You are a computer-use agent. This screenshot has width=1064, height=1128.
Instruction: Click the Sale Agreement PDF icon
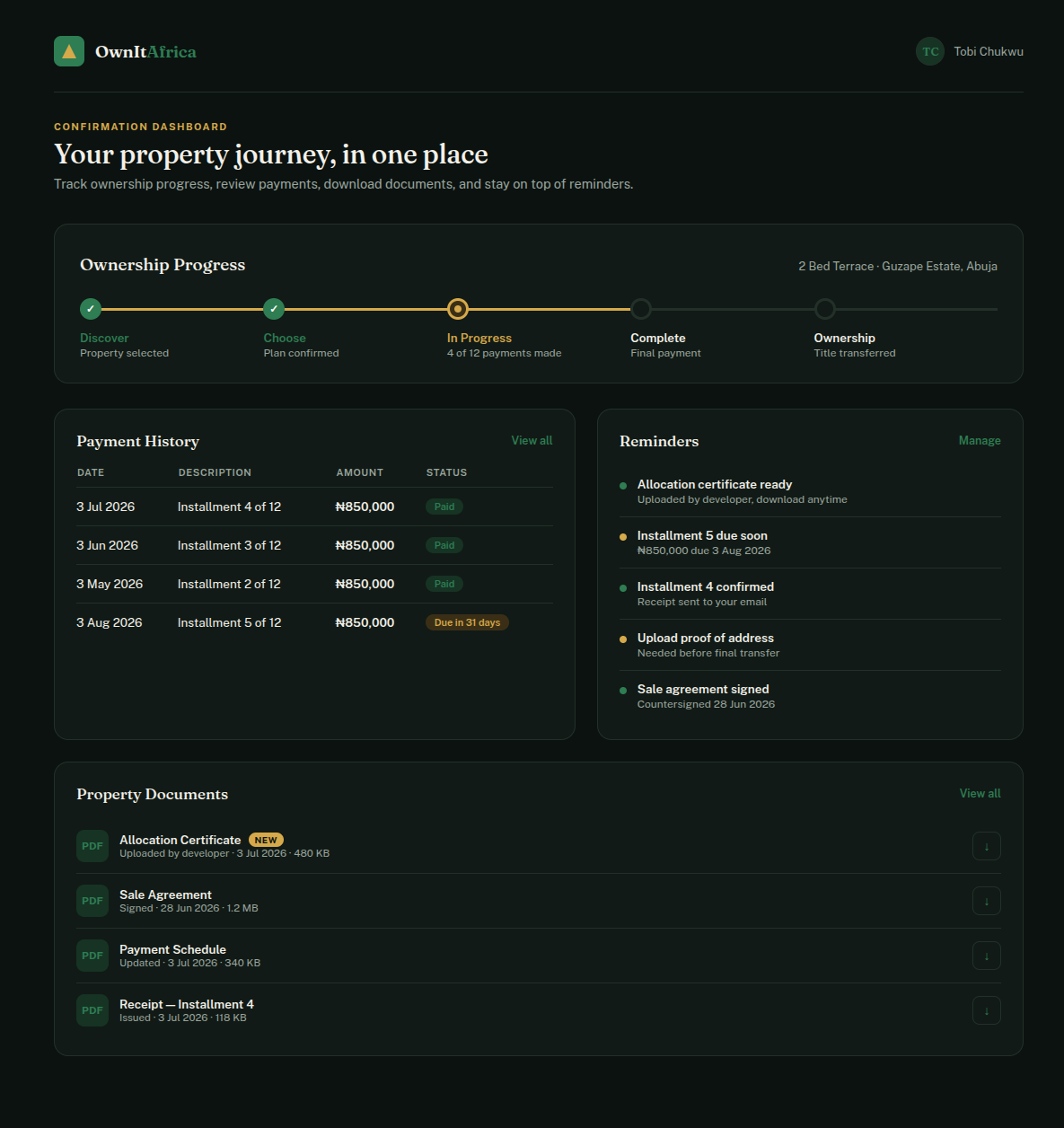point(92,901)
